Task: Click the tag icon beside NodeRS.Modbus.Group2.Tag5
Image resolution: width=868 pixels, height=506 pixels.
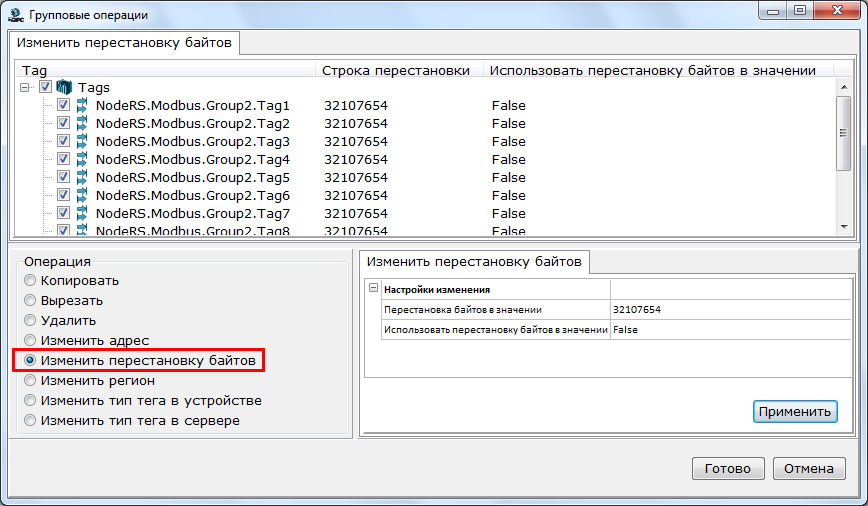Action: 82,178
